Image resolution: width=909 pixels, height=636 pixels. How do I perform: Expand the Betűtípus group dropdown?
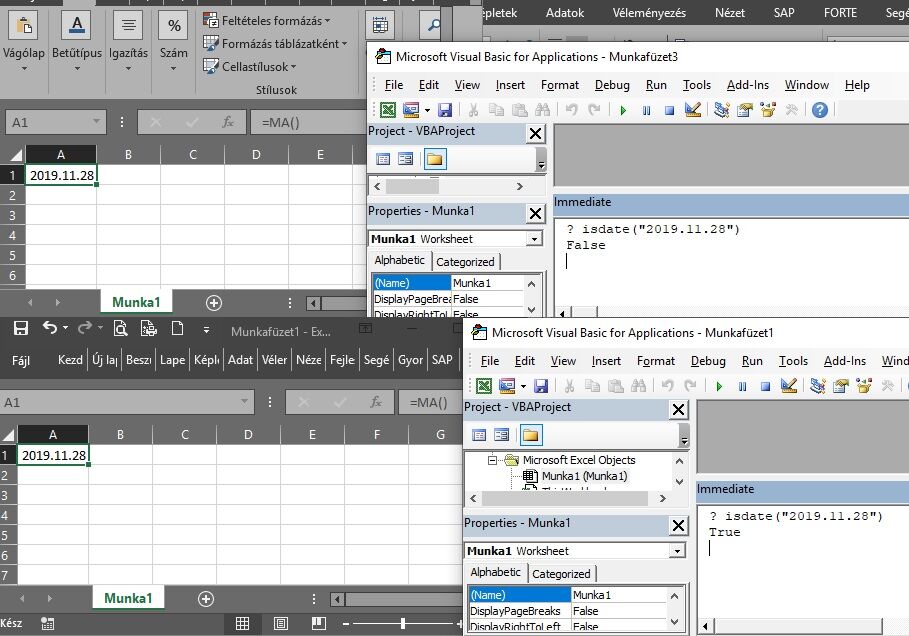(x=77, y=68)
